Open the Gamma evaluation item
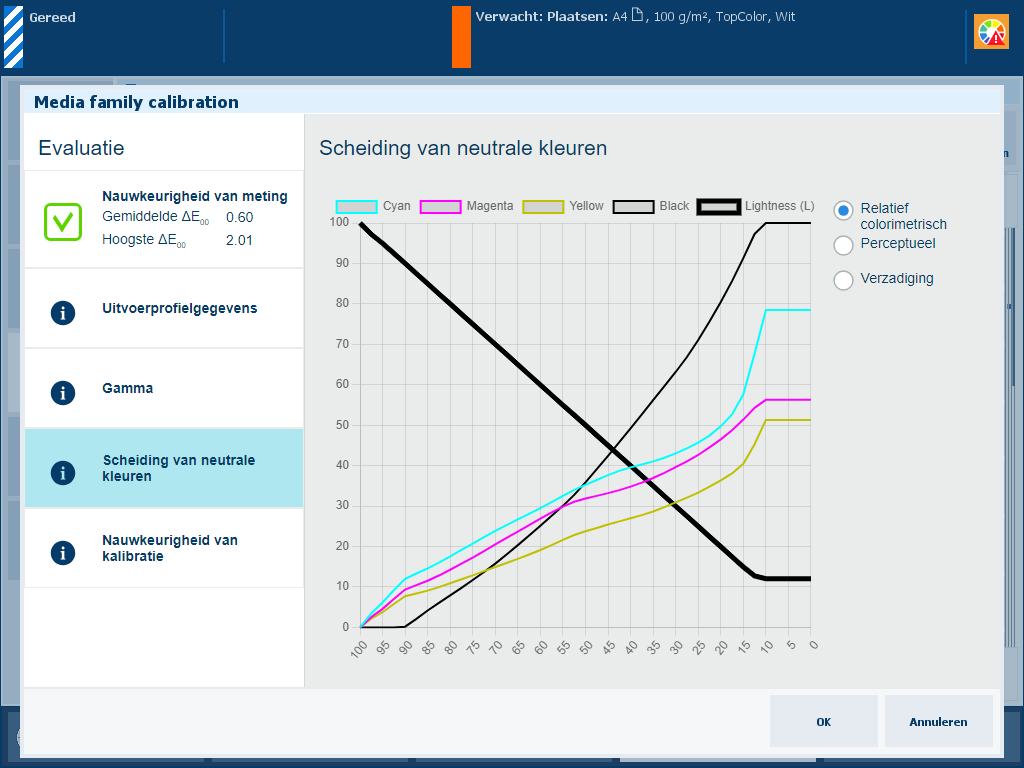Viewport: 1024px width, 768px height. pyautogui.click(x=164, y=388)
